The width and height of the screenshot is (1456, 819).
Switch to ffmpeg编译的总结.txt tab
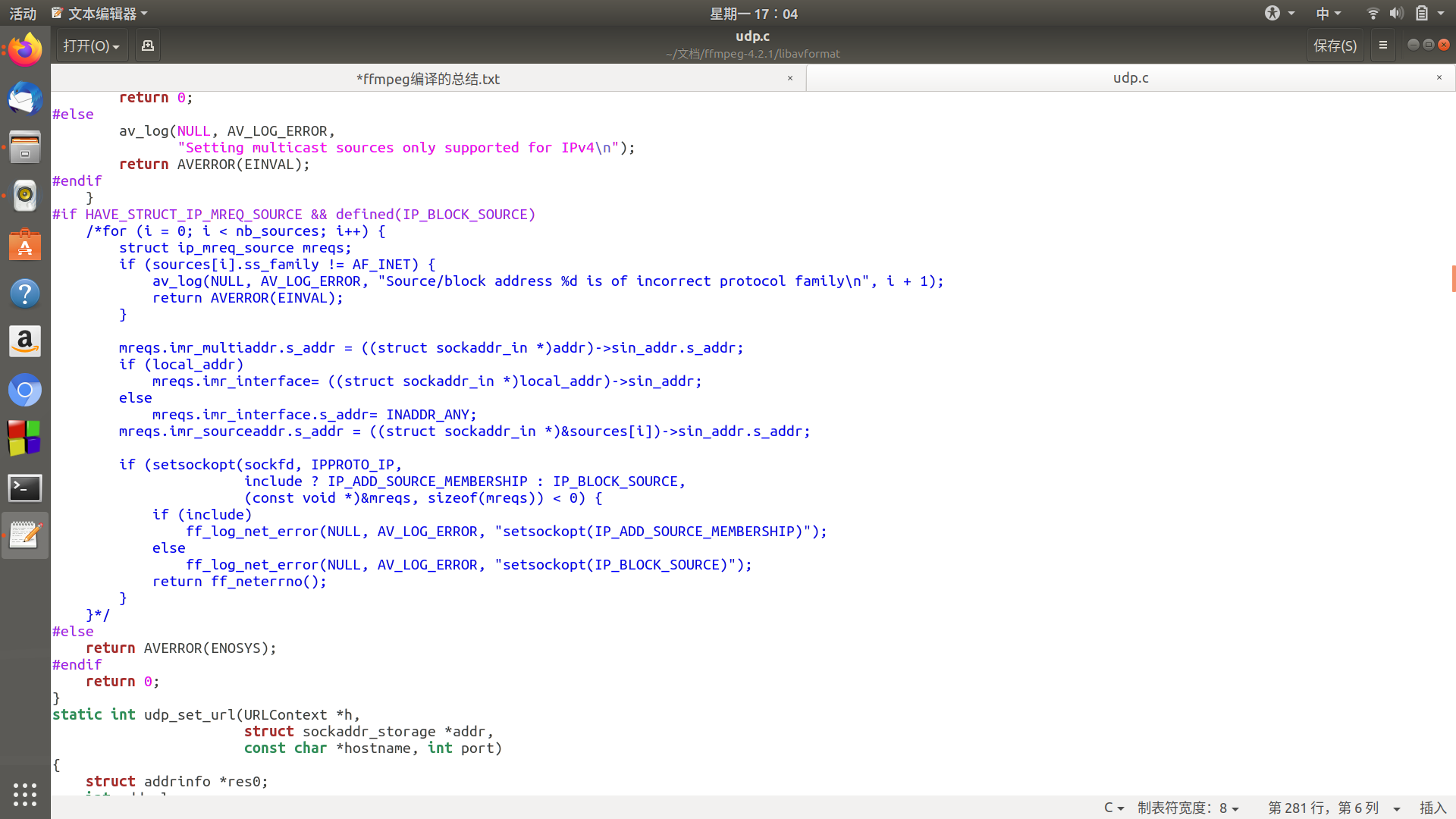(428, 78)
